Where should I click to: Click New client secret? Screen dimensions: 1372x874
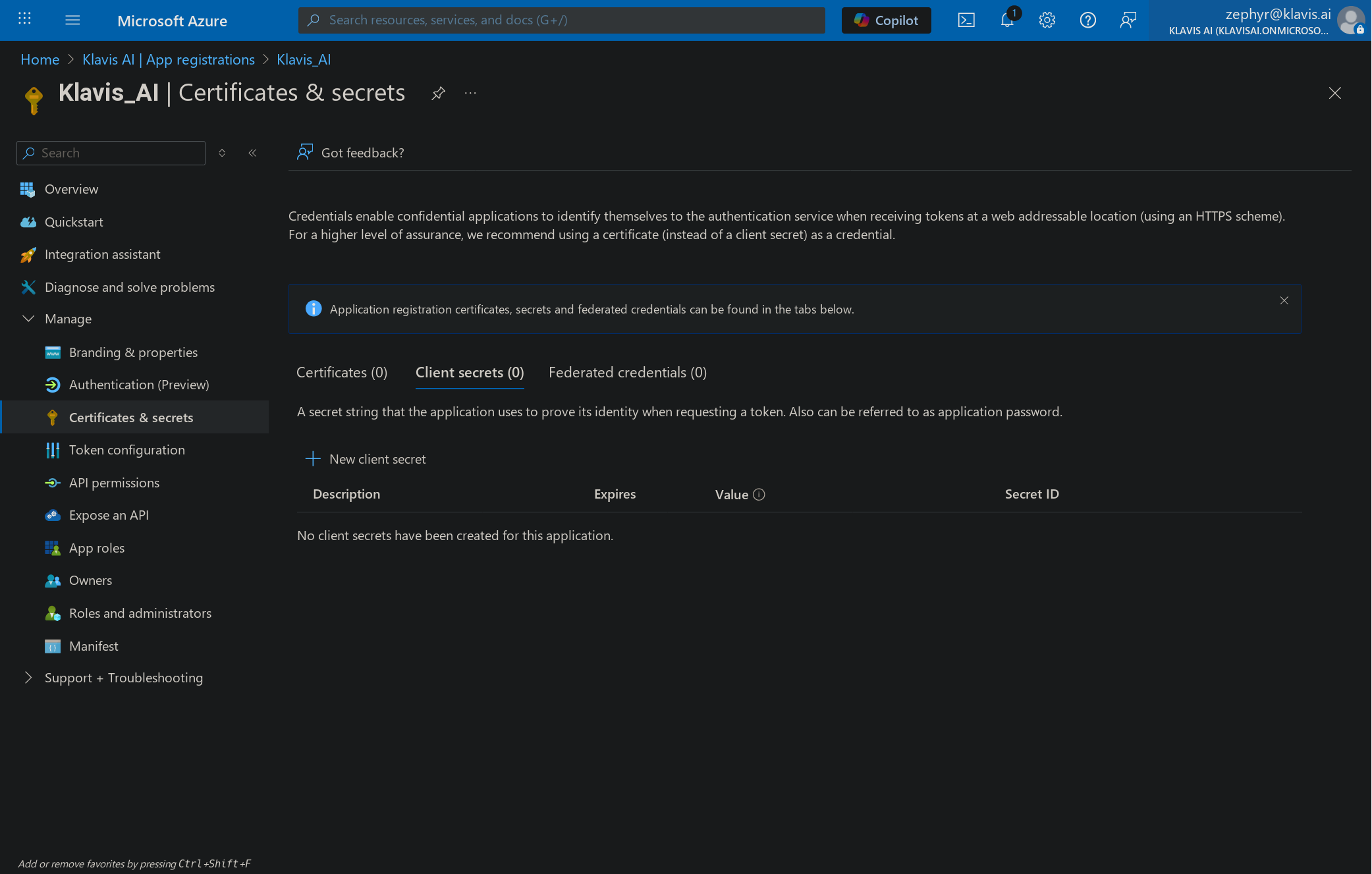[366, 459]
